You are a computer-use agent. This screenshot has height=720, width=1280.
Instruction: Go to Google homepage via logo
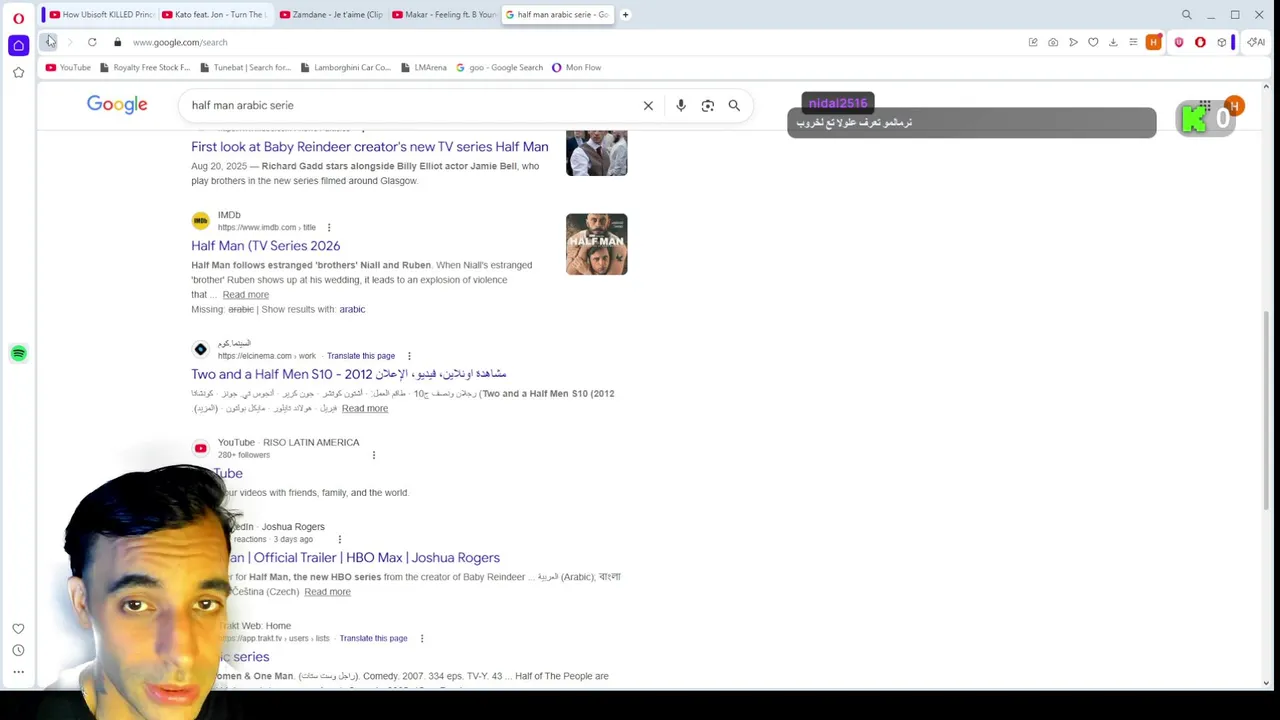tap(117, 104)
